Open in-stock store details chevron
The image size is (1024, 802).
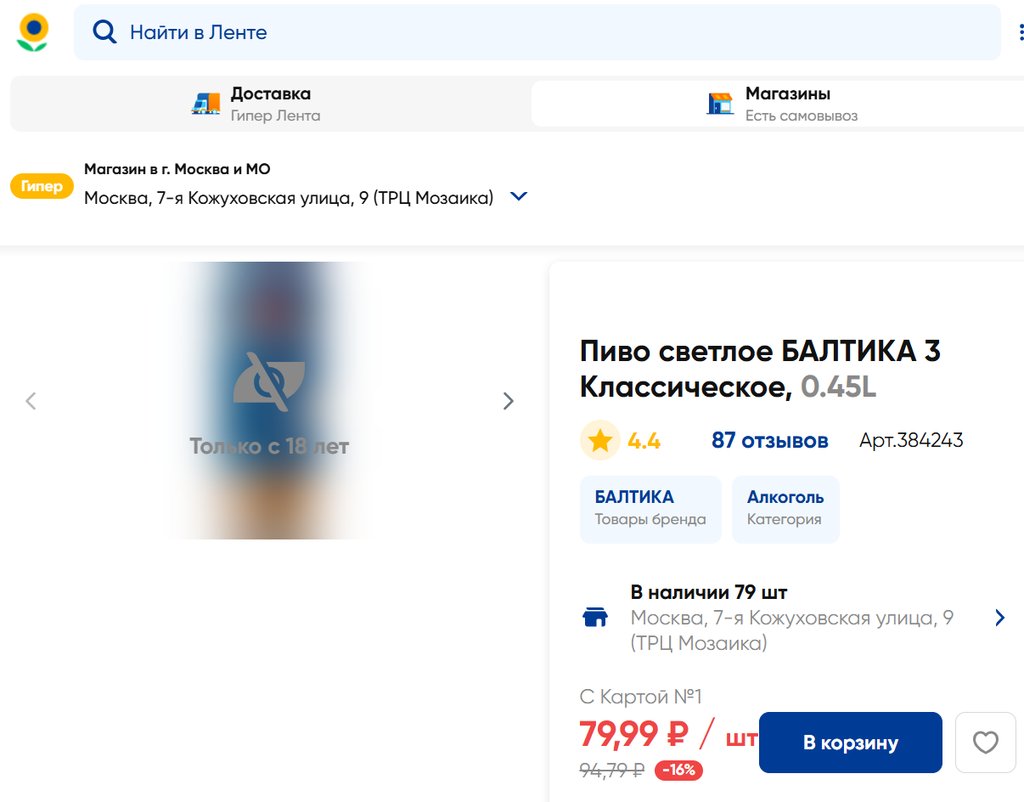coord(999,617)
